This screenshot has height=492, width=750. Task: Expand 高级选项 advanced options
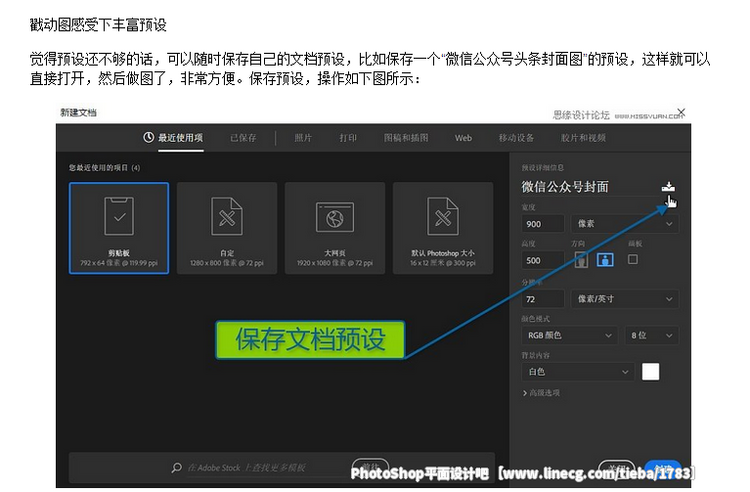(541, 393)
